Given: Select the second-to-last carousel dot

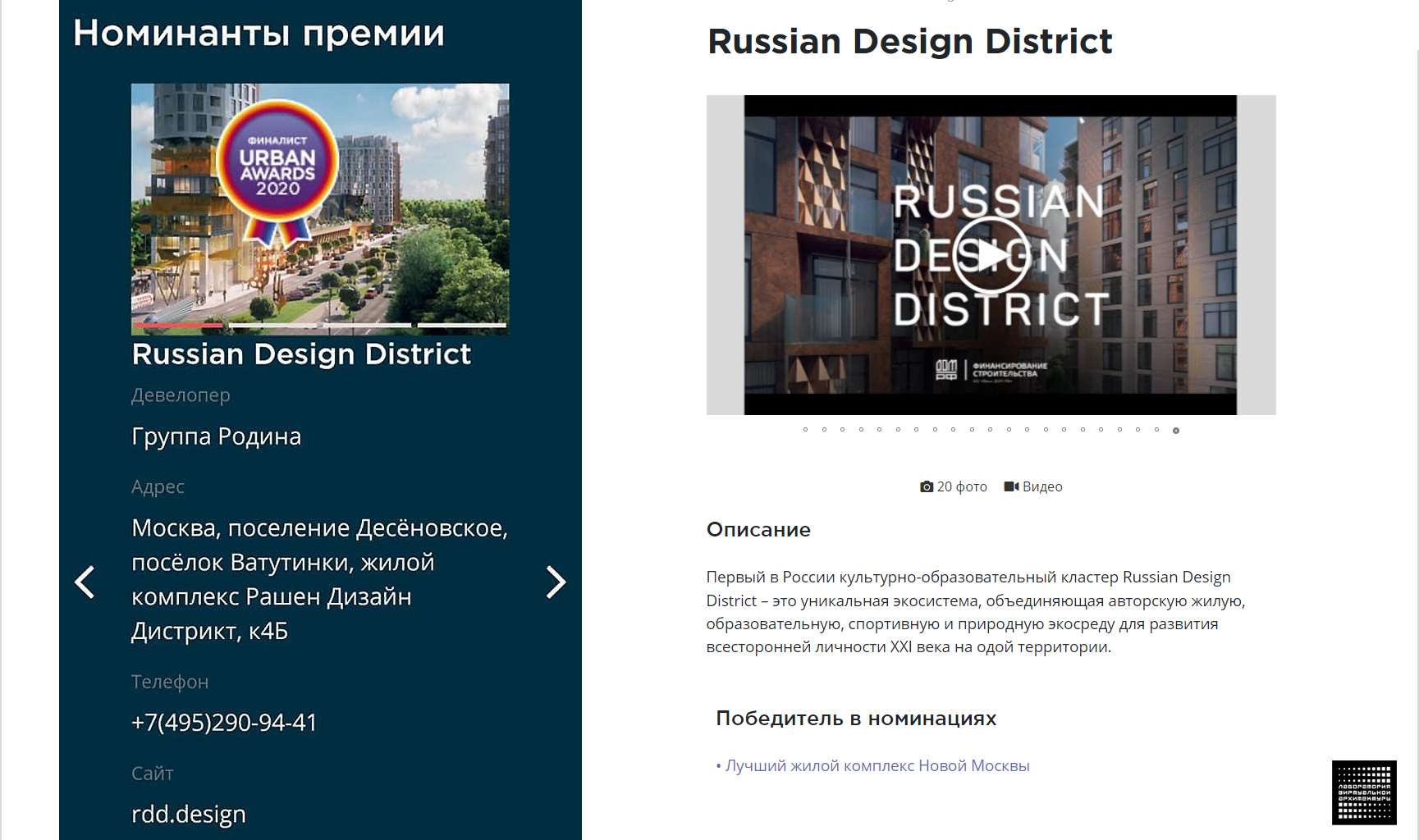Looking at the screenshot, I should (x=1157, y=429).
